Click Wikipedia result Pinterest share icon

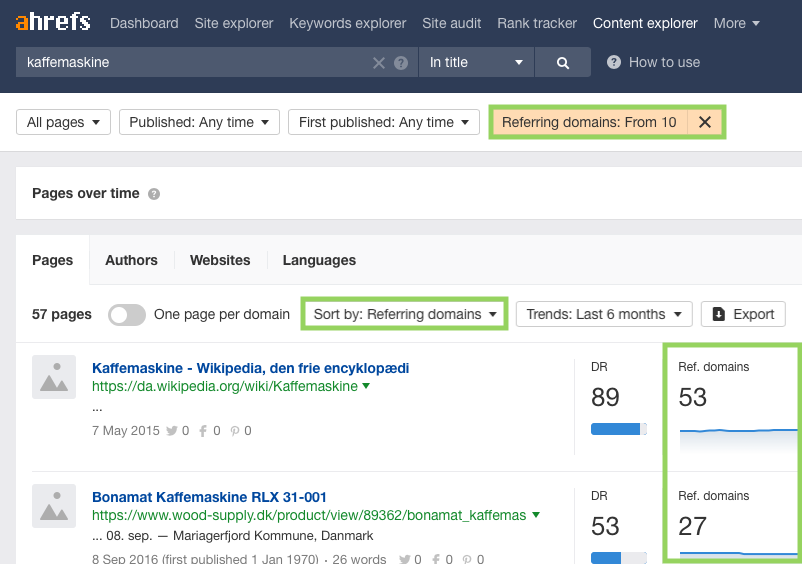click(x=235, y=431)
